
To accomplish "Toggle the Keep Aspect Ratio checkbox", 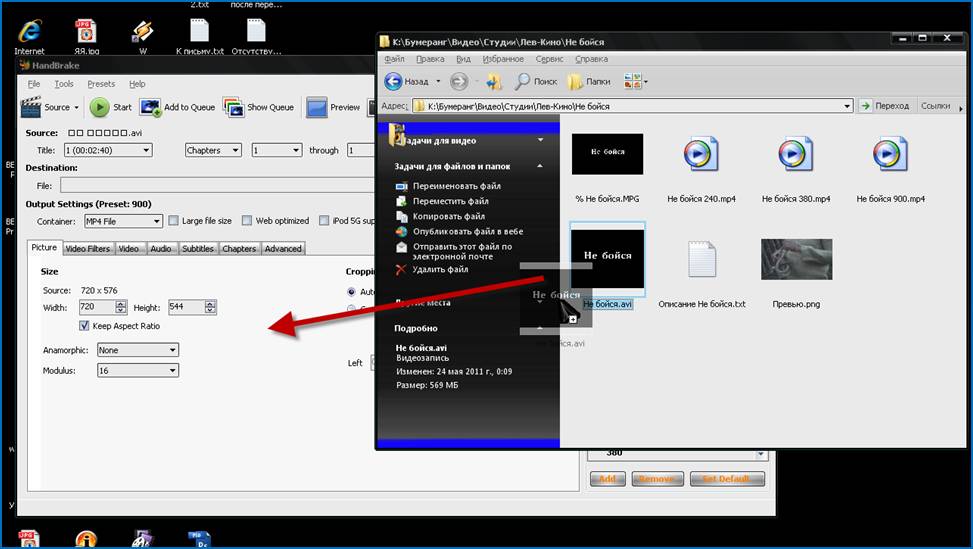I will pos(84,326).
